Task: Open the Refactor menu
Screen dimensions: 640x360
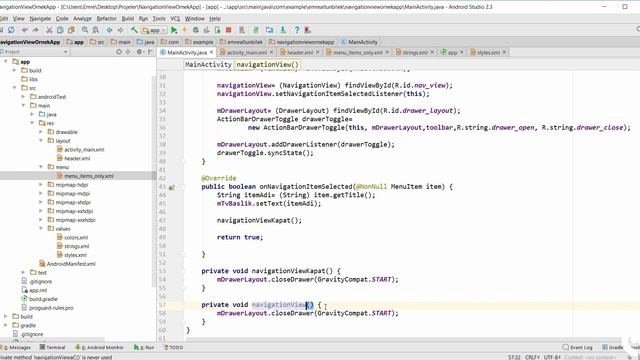Action: click(107, 18)
